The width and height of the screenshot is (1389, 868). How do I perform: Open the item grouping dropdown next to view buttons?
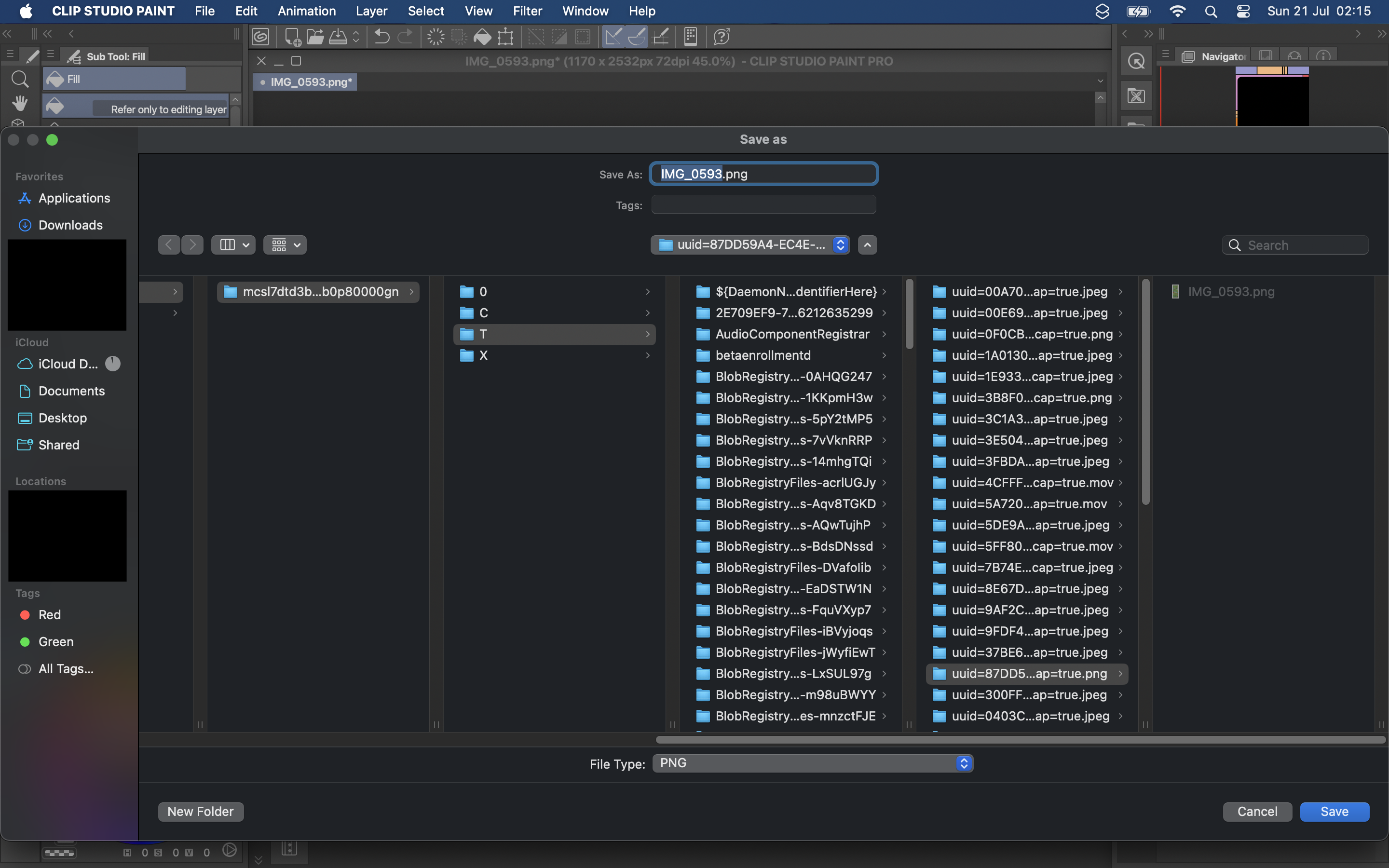(x=285, y=244)
